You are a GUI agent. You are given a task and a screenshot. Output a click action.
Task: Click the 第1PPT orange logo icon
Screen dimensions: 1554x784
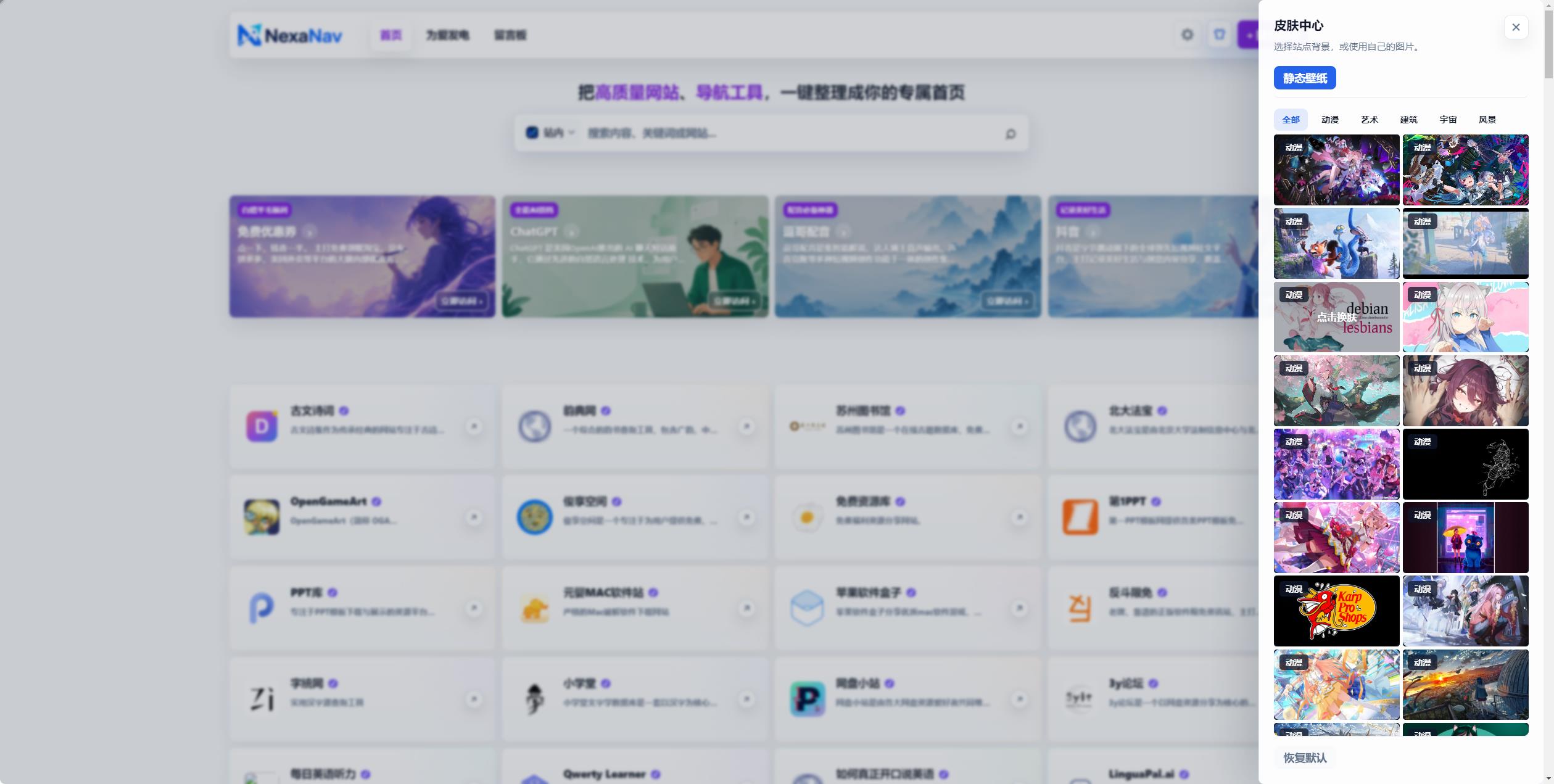coord(1080,517)
